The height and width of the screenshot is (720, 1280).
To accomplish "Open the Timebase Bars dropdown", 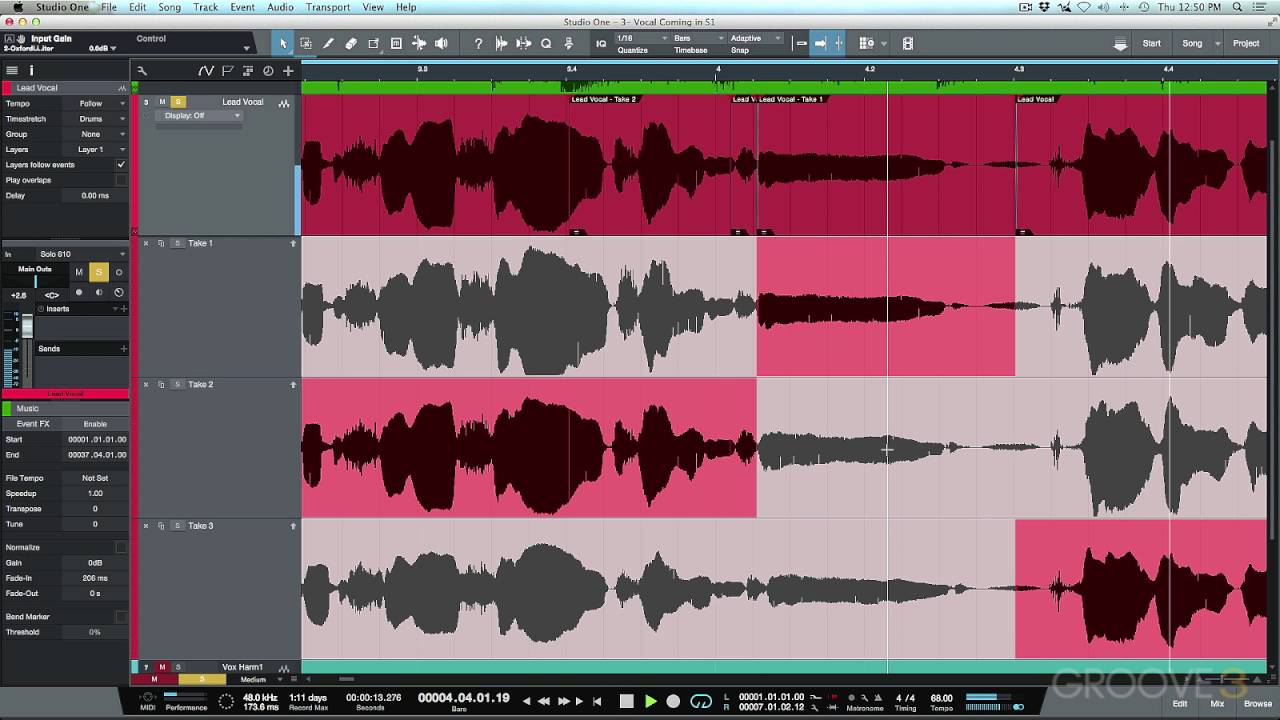I will click(x=697, y=38).
